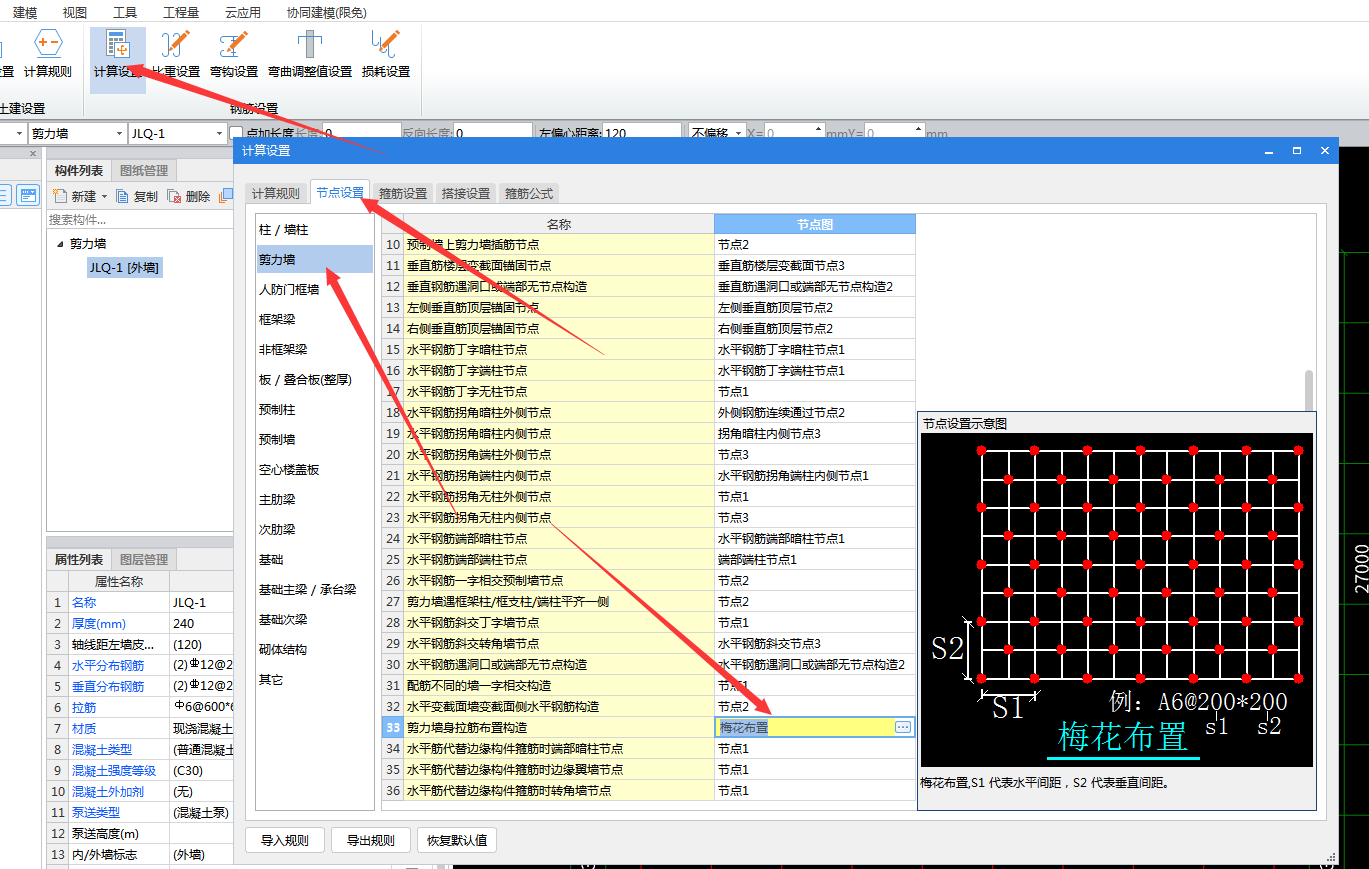The image size is (1369, 869).
Task: Click 端部端柱节点1 cell
Action: pyautogui.click(x=815, y=560)
